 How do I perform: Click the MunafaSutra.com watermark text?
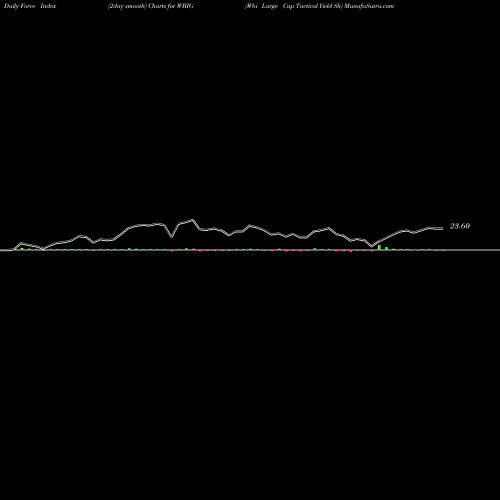point(369,6)
